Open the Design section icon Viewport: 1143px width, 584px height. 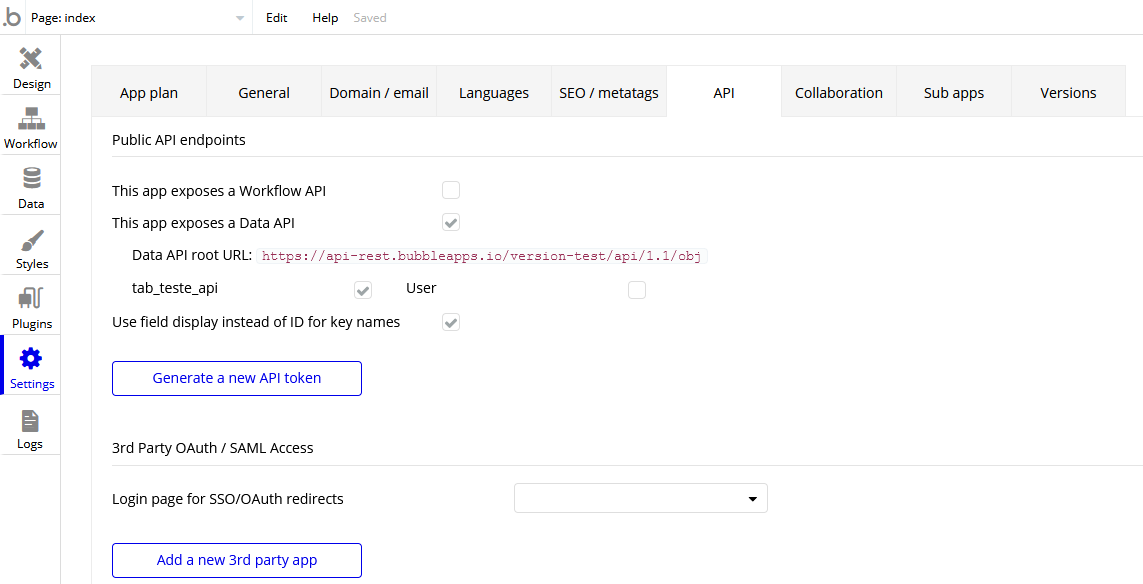(31, 59)
